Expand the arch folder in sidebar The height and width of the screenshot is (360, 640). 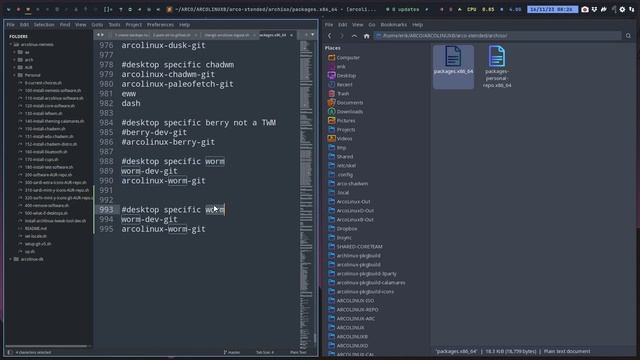(x=15, y=60)
